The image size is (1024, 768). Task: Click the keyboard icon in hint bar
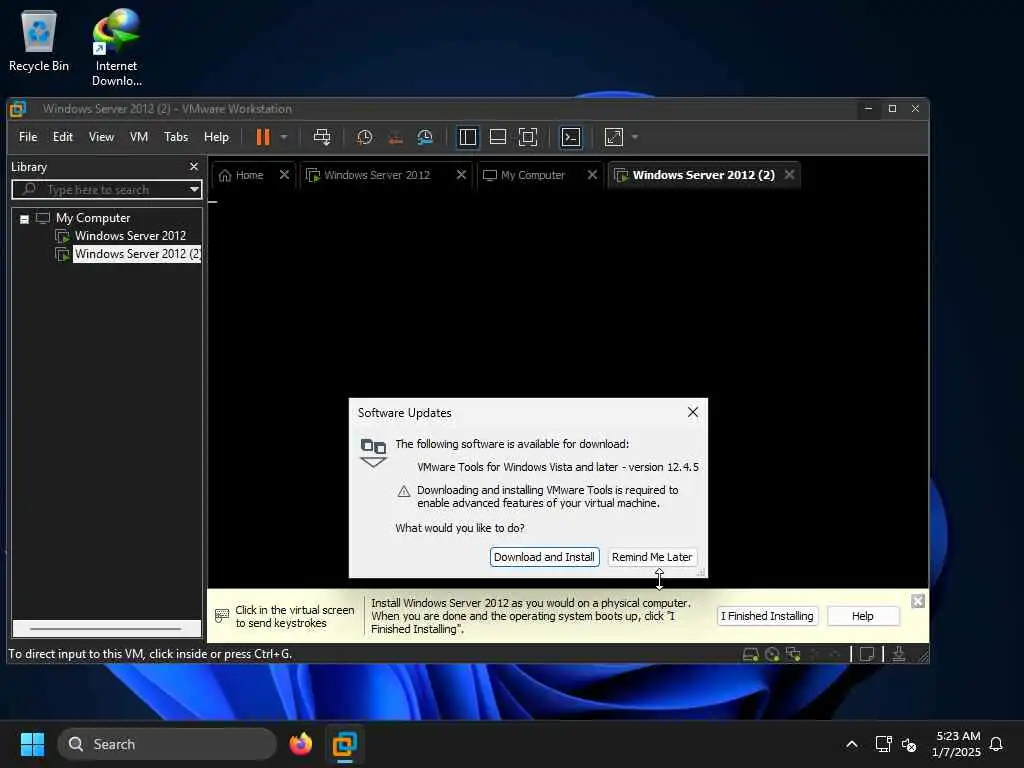tap(222, 616)
